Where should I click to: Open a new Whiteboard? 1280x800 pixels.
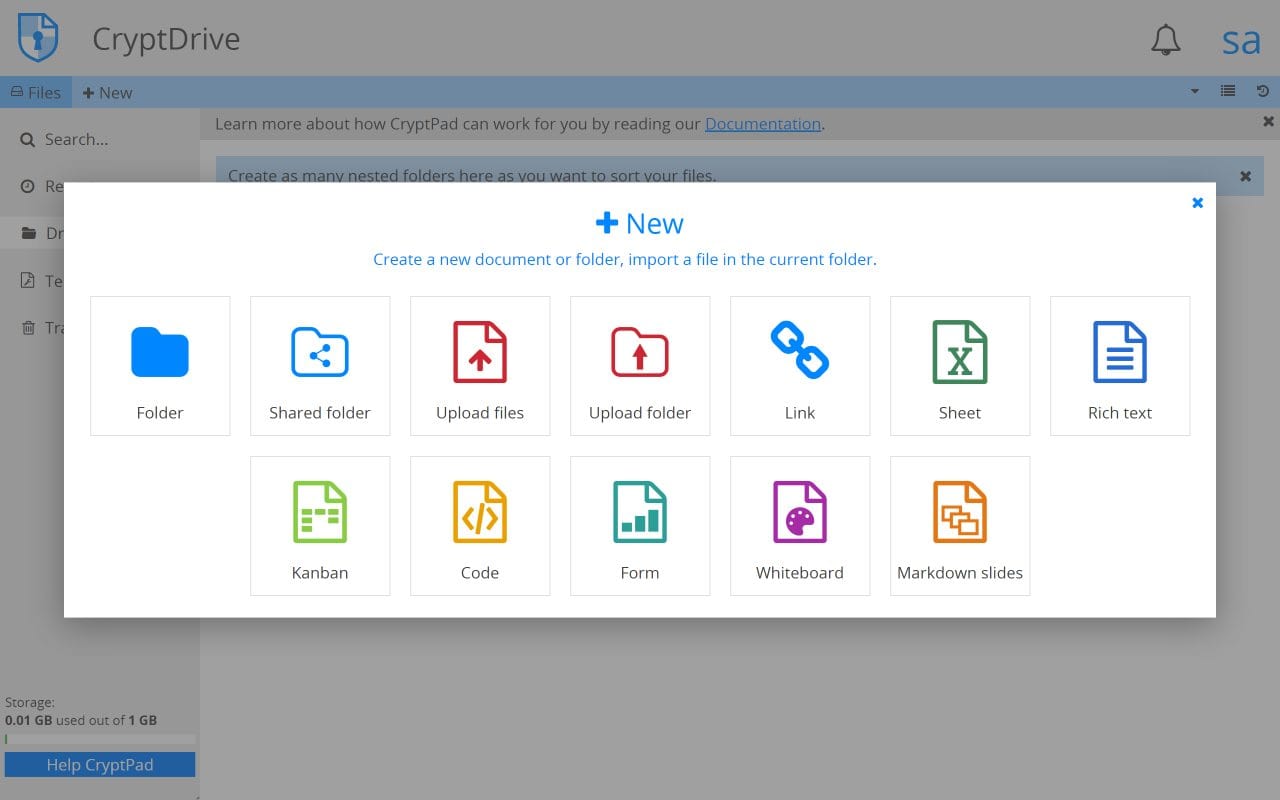click(x=800, y=525)
